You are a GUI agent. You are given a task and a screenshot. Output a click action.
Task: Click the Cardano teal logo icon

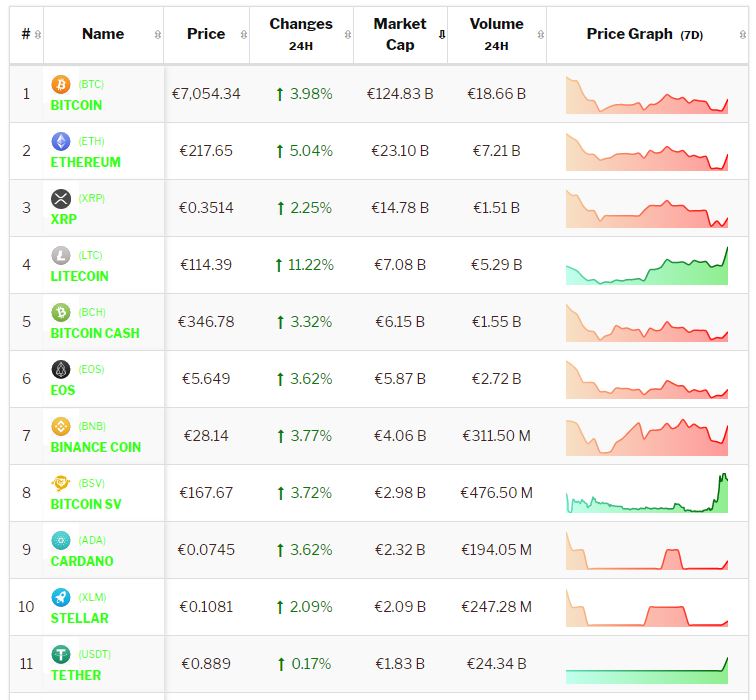tap(61, 540)
